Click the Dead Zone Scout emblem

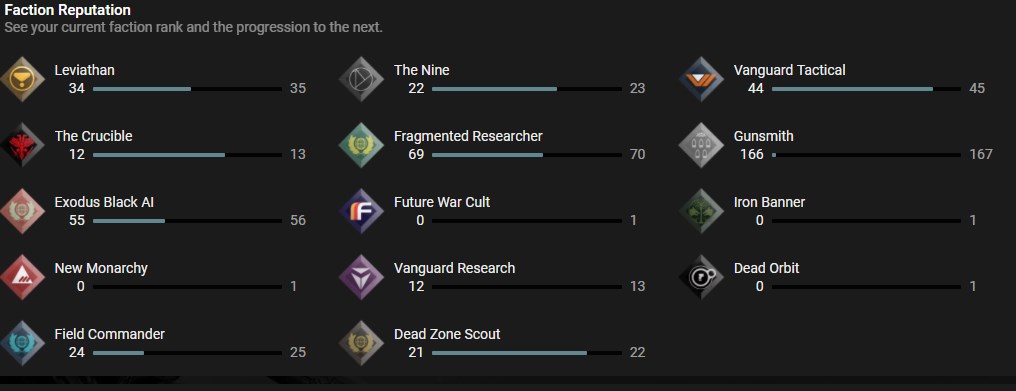[x=362, y=344]
